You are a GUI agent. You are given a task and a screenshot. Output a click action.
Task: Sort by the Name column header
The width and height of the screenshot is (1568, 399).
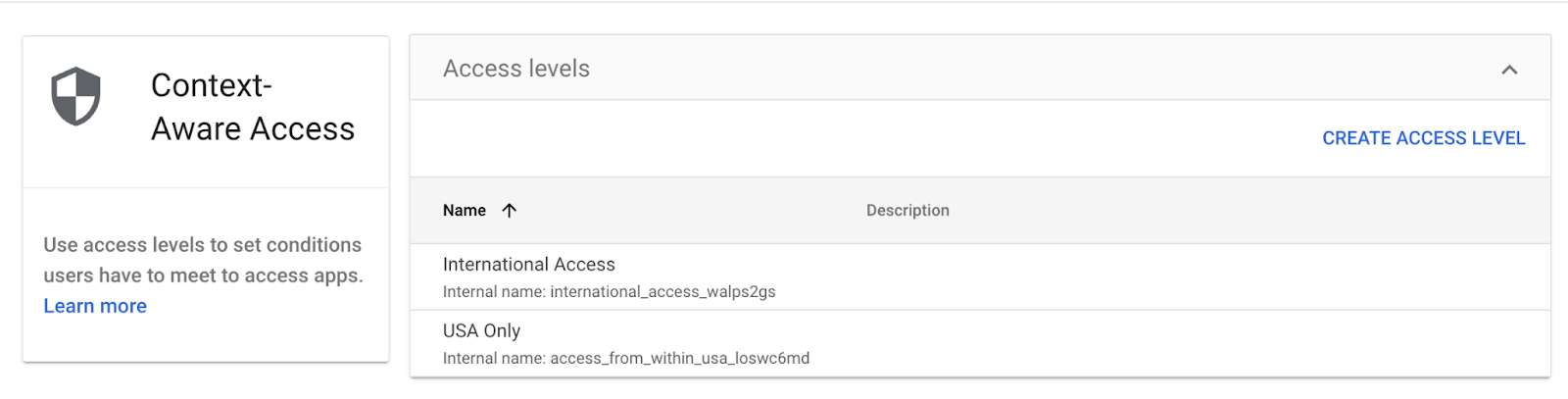coord(465,210)
